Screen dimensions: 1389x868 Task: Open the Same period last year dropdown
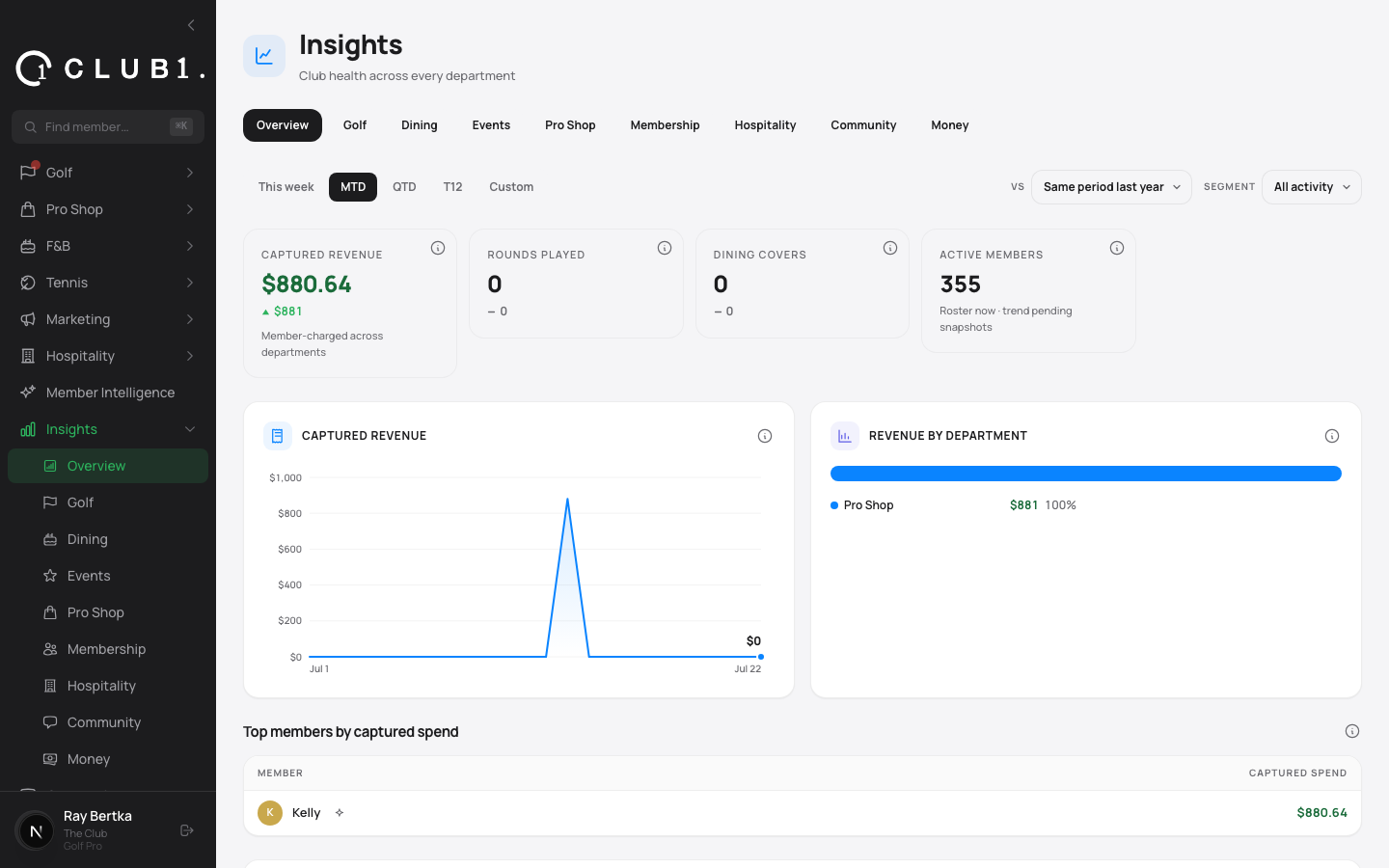pyautogui.click(x=1111, y=187)
